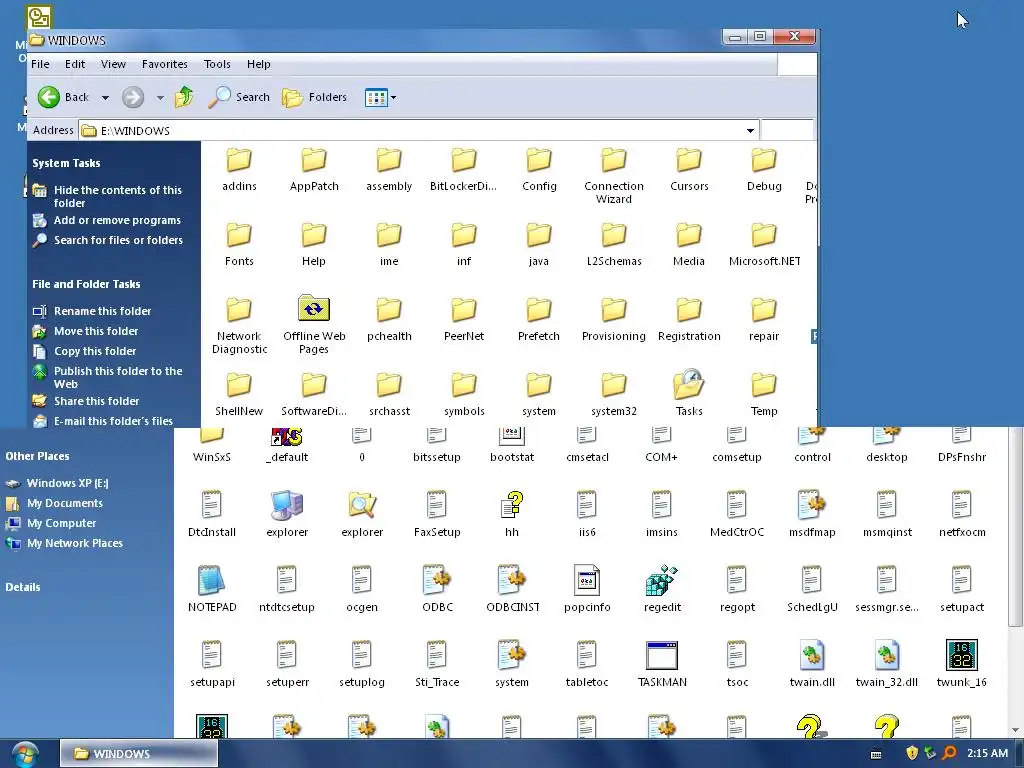Select the msdfmap settings file icon
1024x768 pixels.
pos(812,505)
